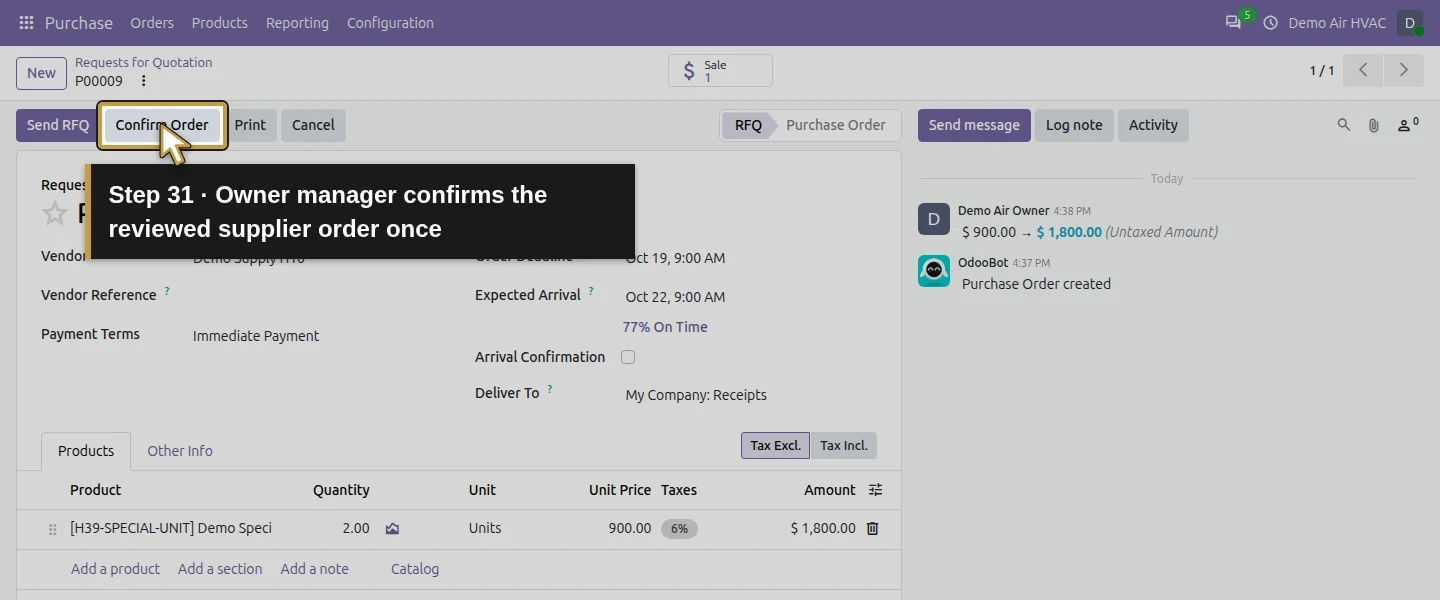Viewport: 1440px width, 600px height.
Task: Switch to the Other Info tab
Action: [180, 451]
